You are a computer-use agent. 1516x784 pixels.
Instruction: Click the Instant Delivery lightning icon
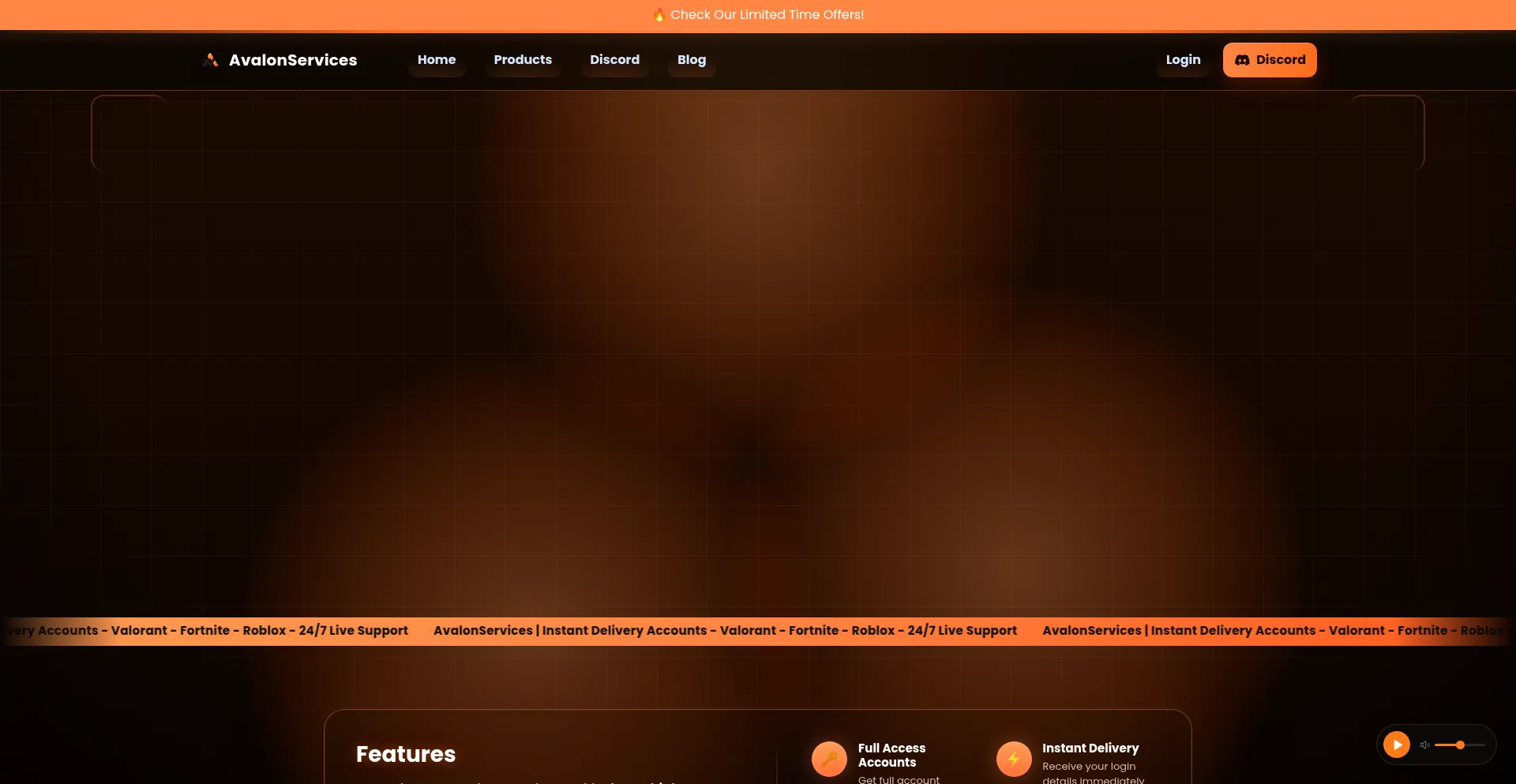(x=1014, y=759)
